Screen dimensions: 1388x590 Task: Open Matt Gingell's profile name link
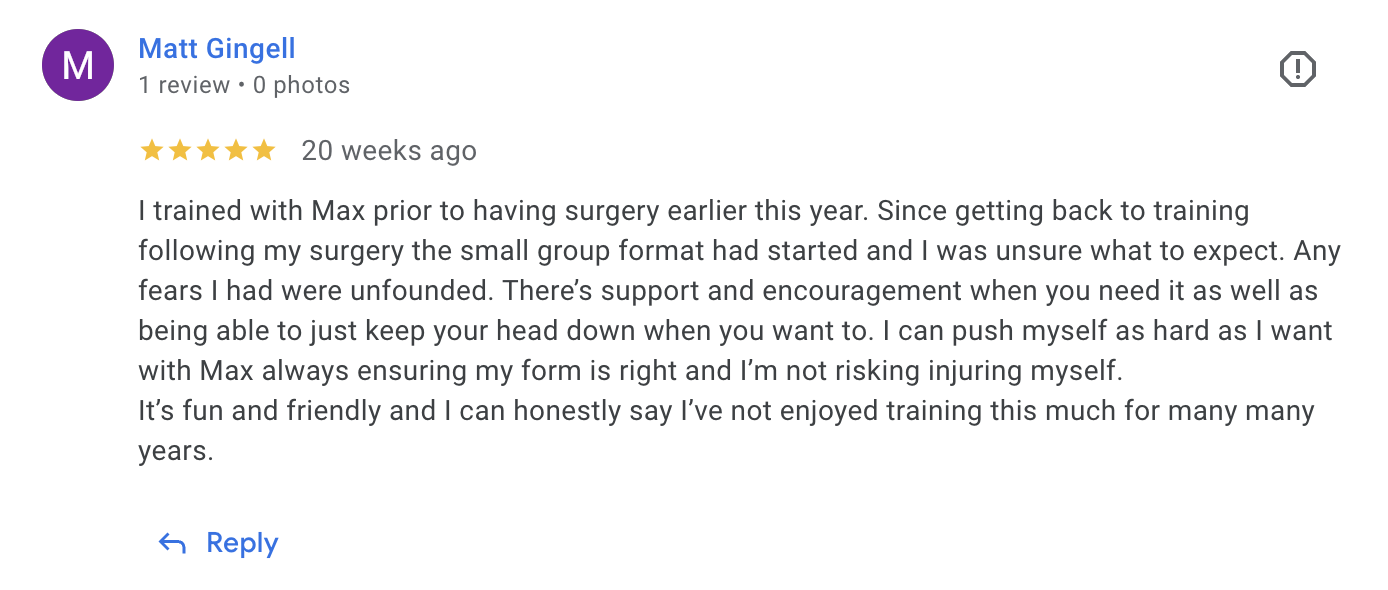(x=217, y=48)
